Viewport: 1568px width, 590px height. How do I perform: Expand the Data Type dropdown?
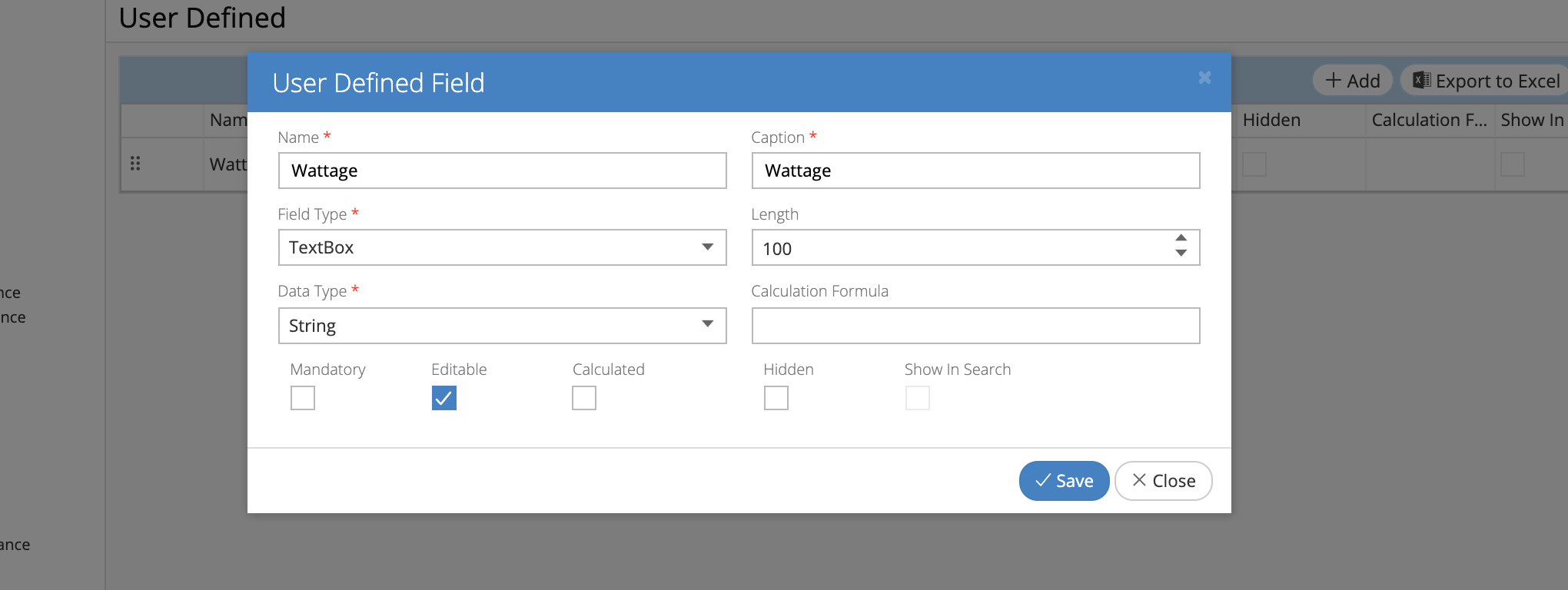[x=502, y=326]
